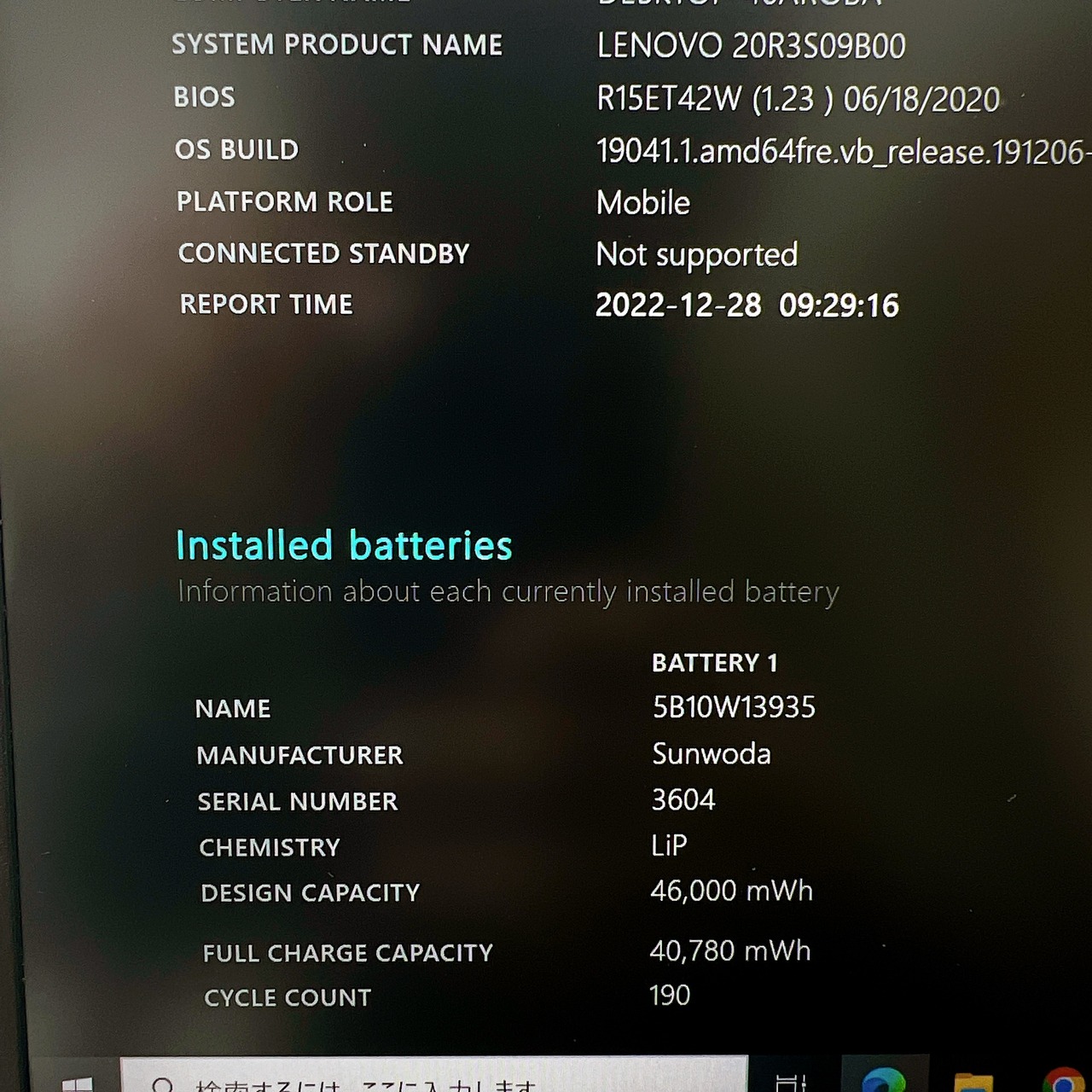The height and width of the screenshot is (1092, 1092).
Task: Select the OS build value starting 19041.1.amd64fre
Action: (844, 152)
